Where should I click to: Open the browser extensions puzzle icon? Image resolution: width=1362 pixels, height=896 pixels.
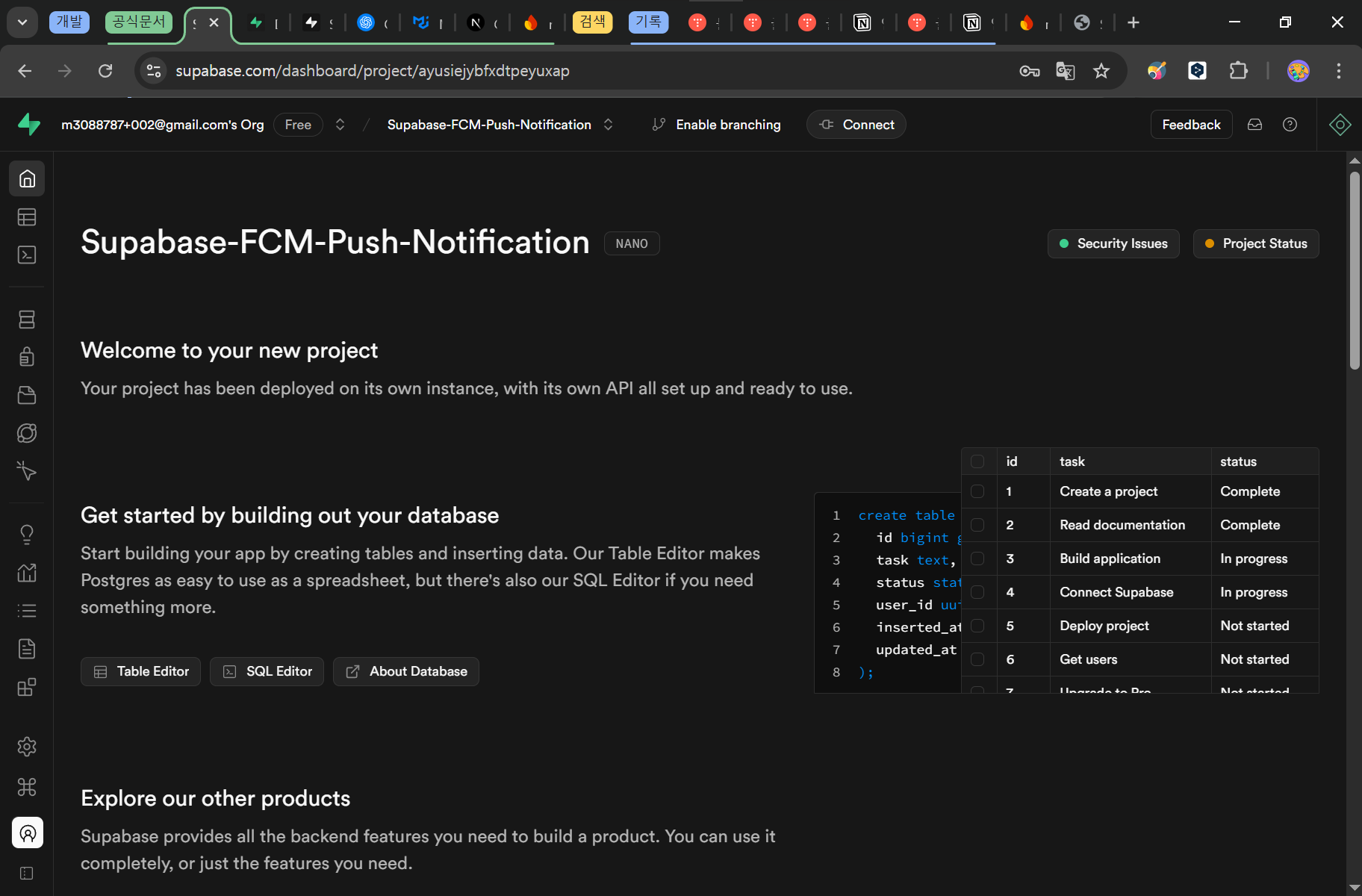click(1239, 71)
